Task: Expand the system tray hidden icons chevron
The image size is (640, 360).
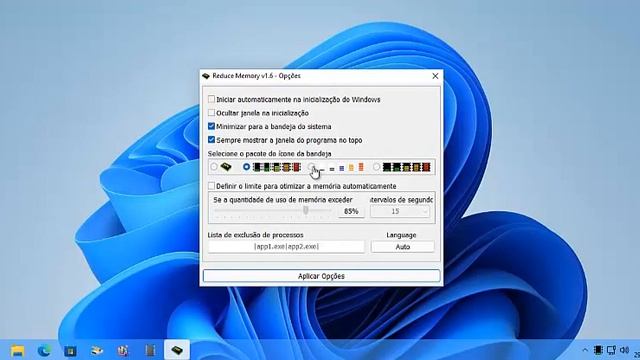Action: click(585, 350)
